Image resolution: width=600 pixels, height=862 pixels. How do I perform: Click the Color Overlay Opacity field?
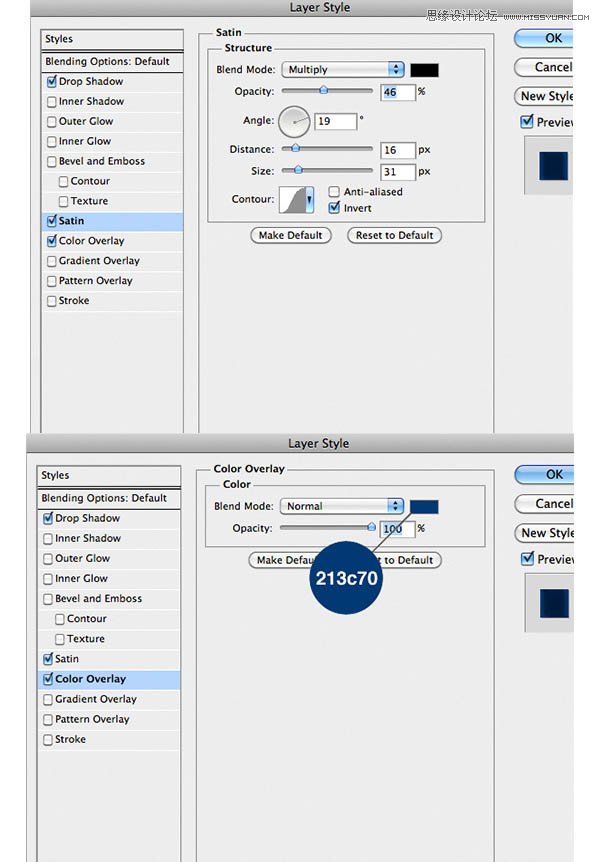397,529
